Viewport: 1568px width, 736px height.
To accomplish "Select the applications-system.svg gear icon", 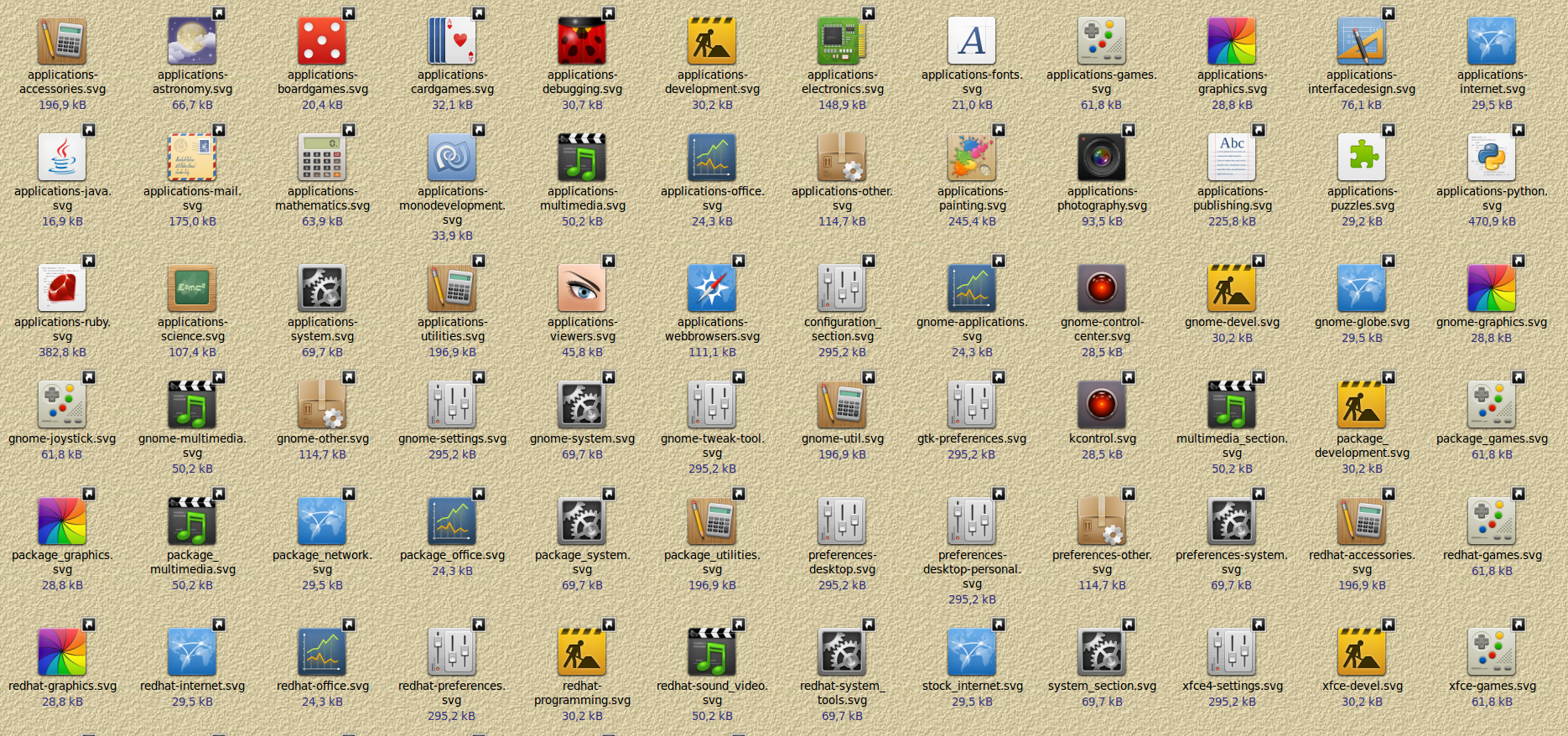I will point(322,288).
